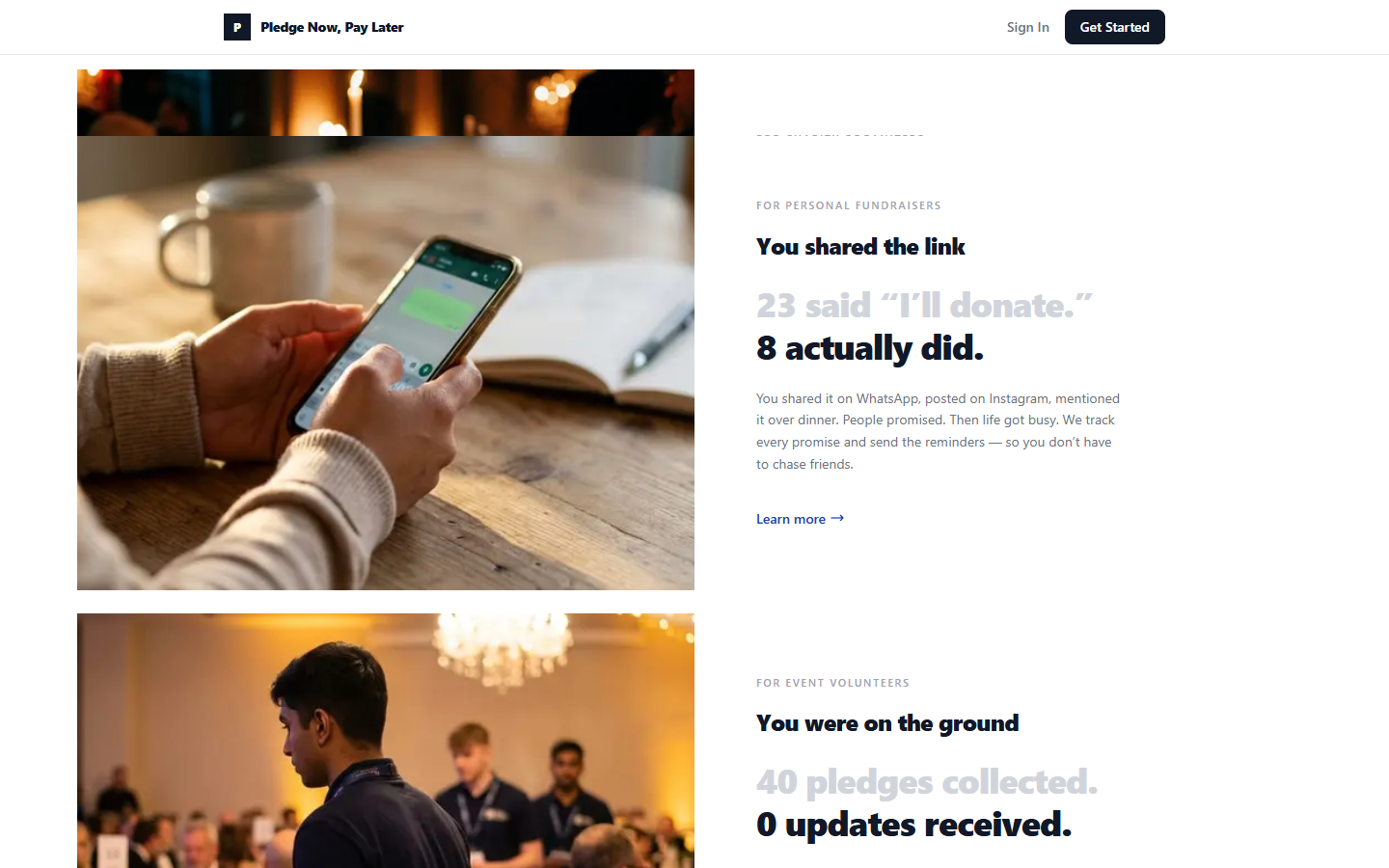Image resolution: width=1389 pixels, height=868 pixels.
Task: Click the FOR EVENT VOLUNTEERS label
Action: point(832,683)
